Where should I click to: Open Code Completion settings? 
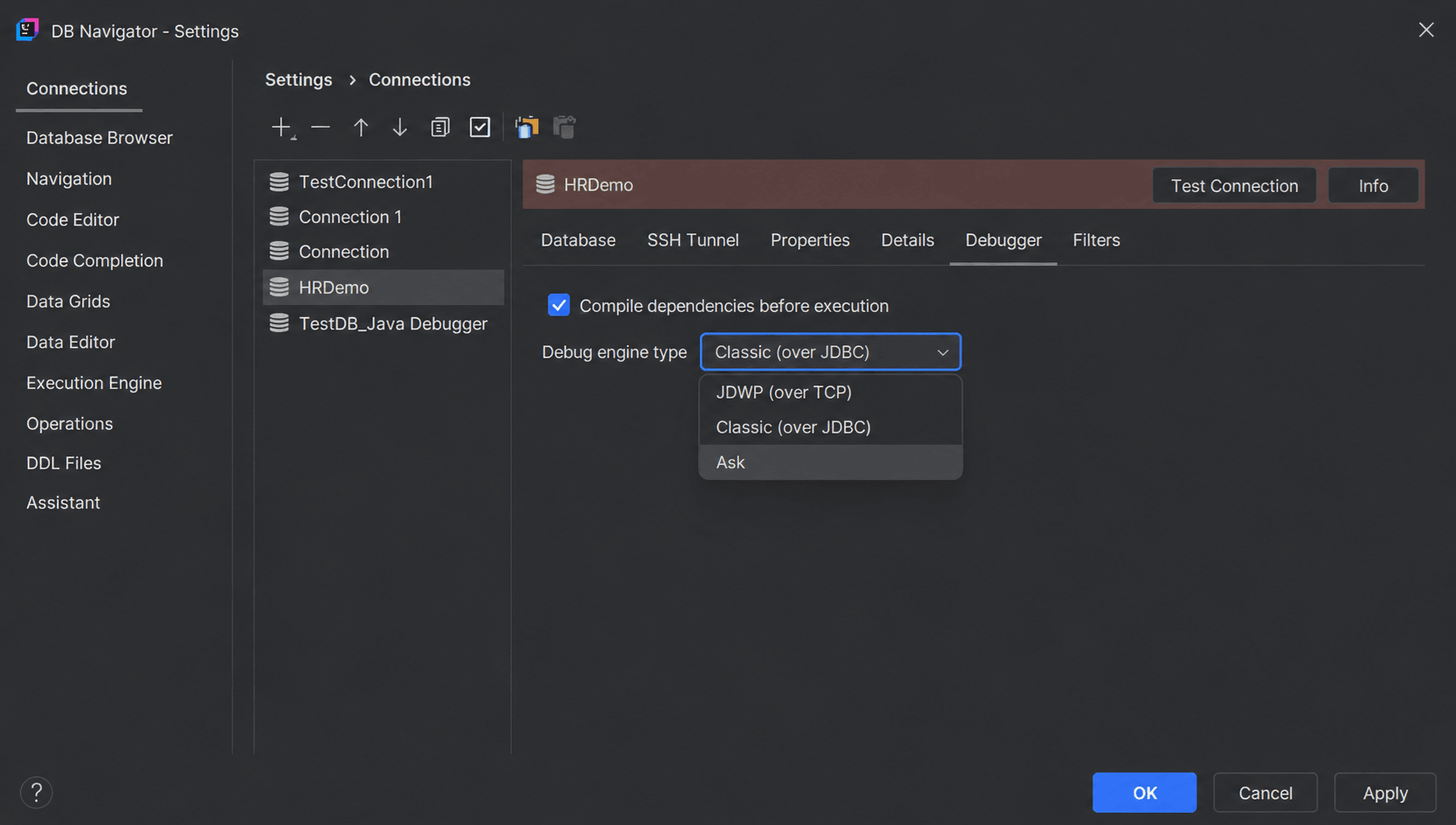click(94, 260)
